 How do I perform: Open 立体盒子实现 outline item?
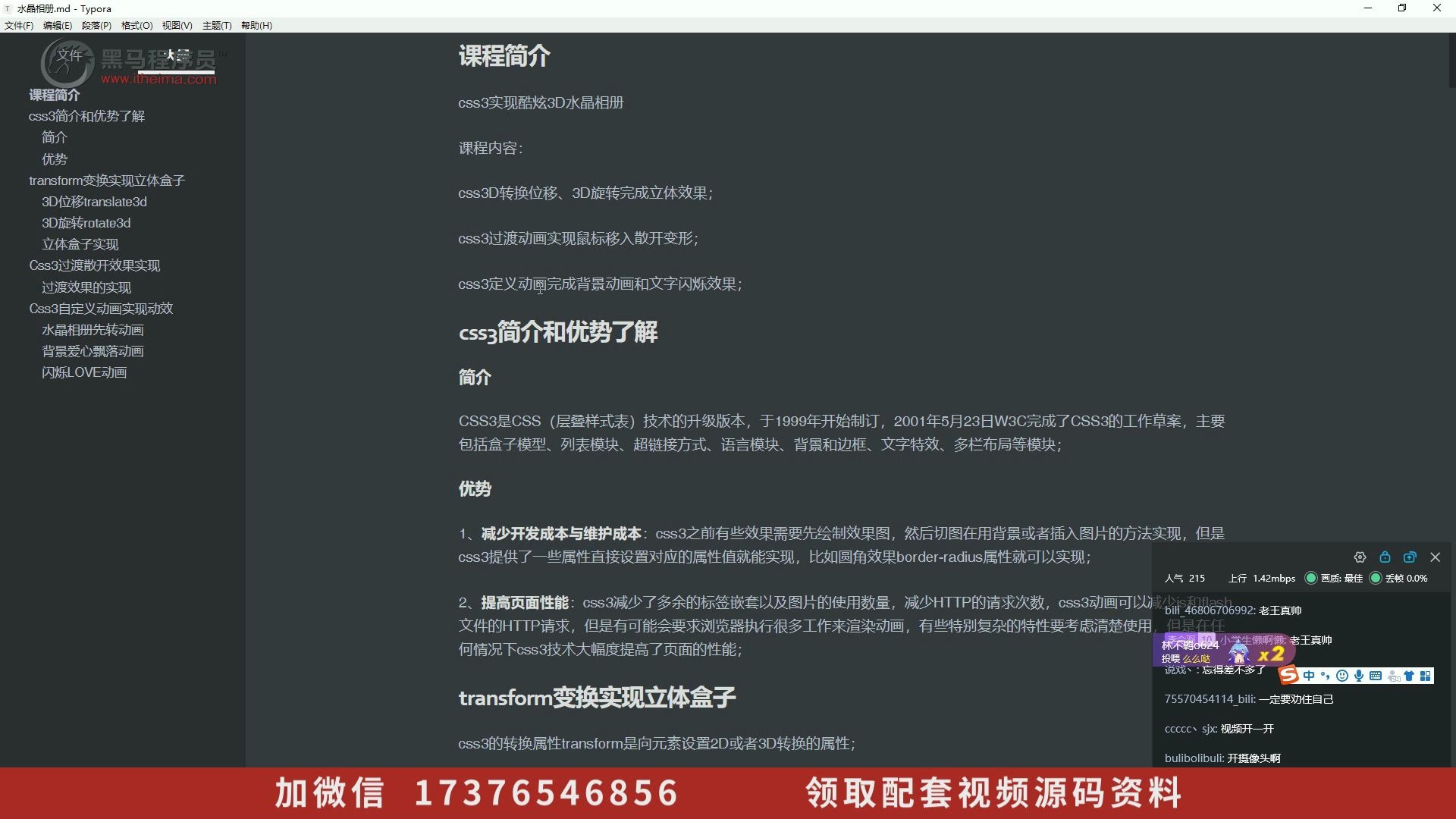click(x=80, y=244)
